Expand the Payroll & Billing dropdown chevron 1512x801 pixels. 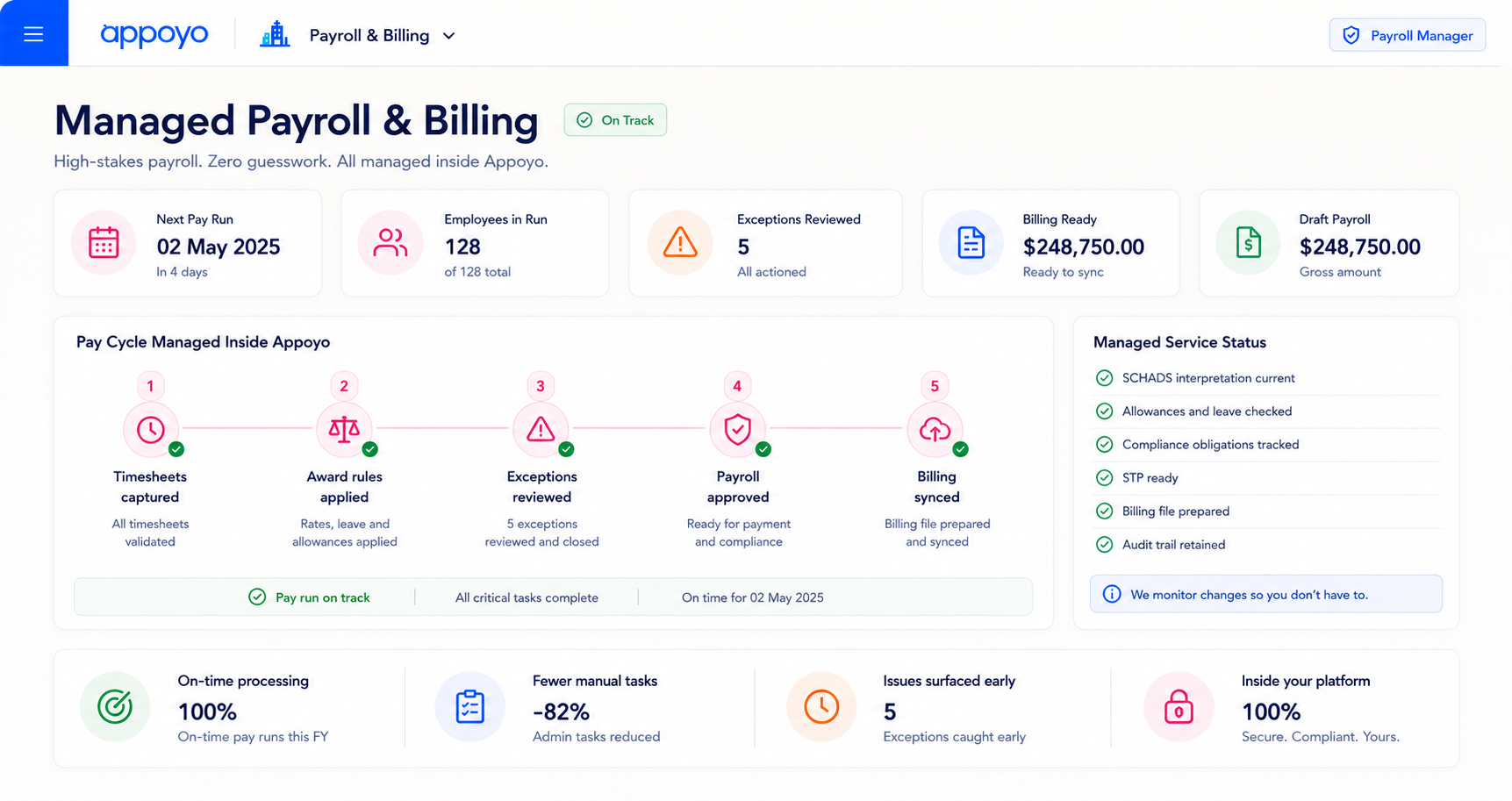pos(448,36)
